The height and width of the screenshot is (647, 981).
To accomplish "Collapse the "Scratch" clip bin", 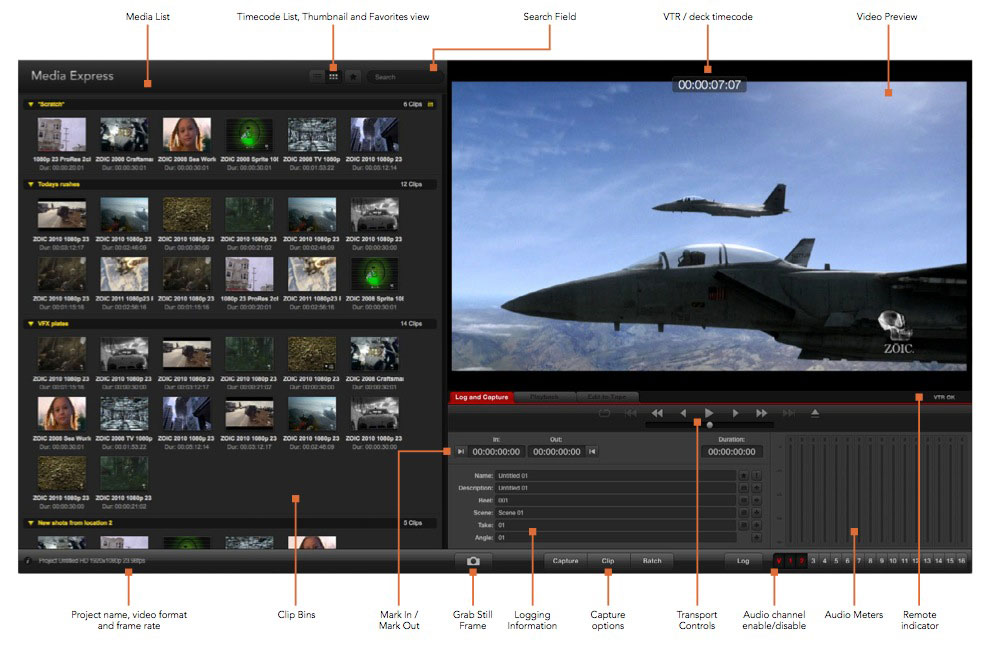I will coord(31,103).
